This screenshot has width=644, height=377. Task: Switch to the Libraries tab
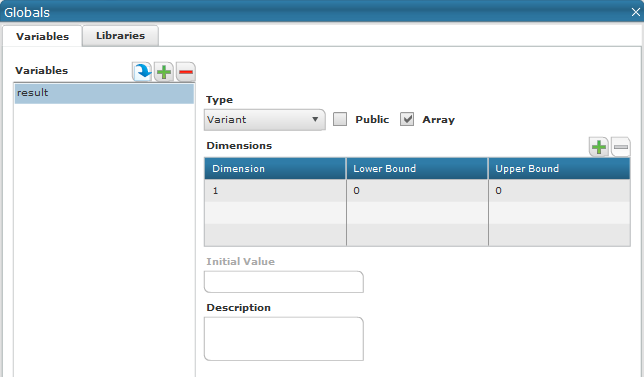pos(120,36)
